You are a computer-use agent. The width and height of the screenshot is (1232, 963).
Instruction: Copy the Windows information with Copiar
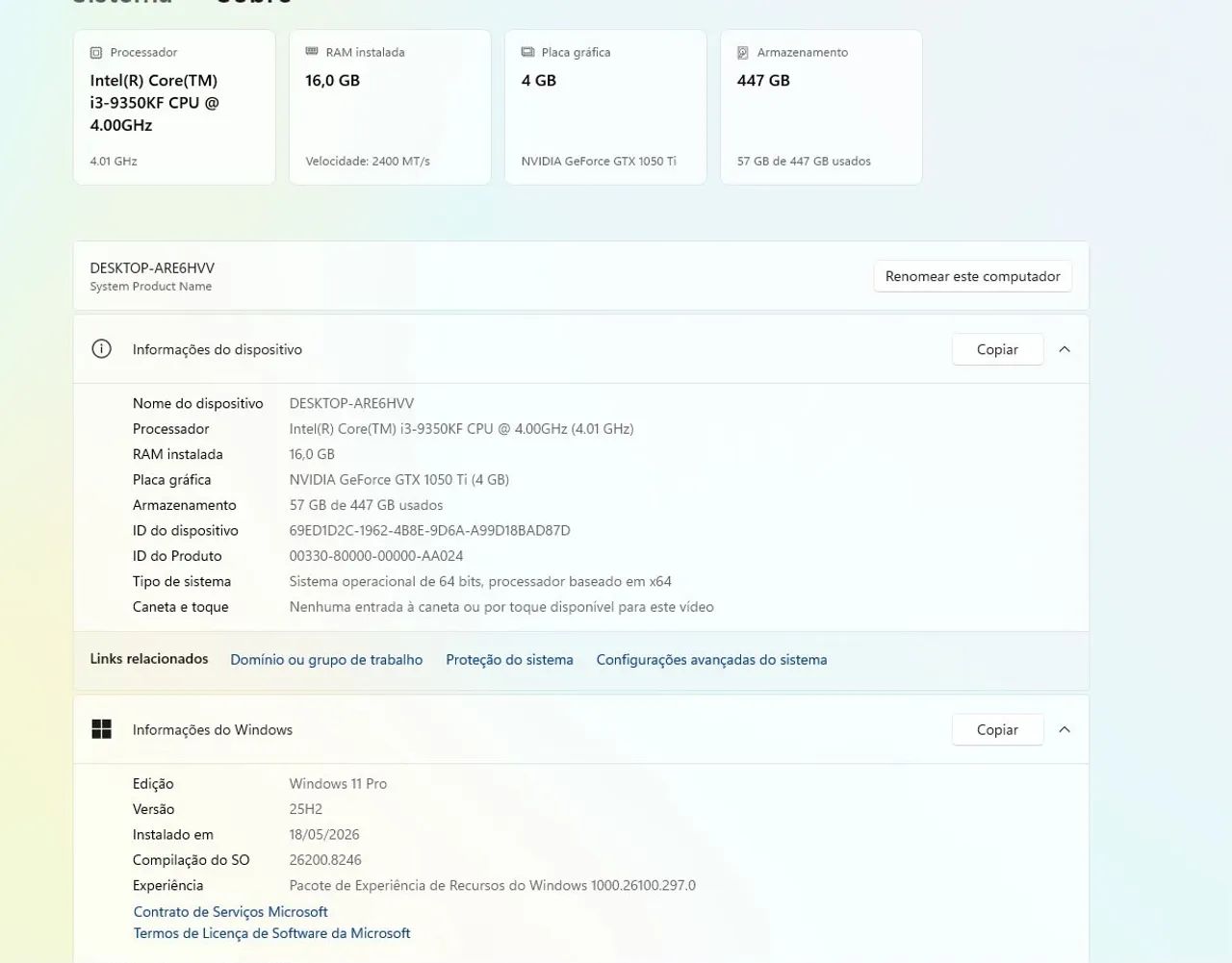tap(997, 729)
